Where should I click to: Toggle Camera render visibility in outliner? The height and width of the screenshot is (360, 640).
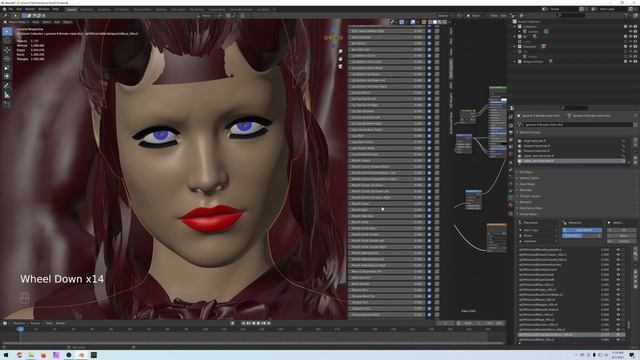(x=635, y=31)
